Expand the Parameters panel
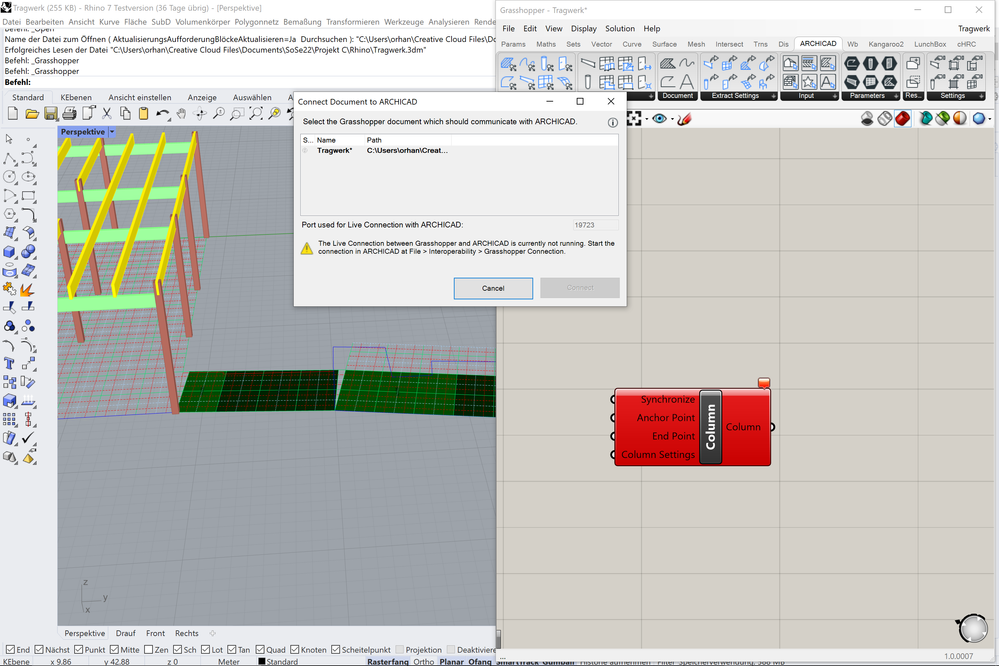 pos(896,96)
